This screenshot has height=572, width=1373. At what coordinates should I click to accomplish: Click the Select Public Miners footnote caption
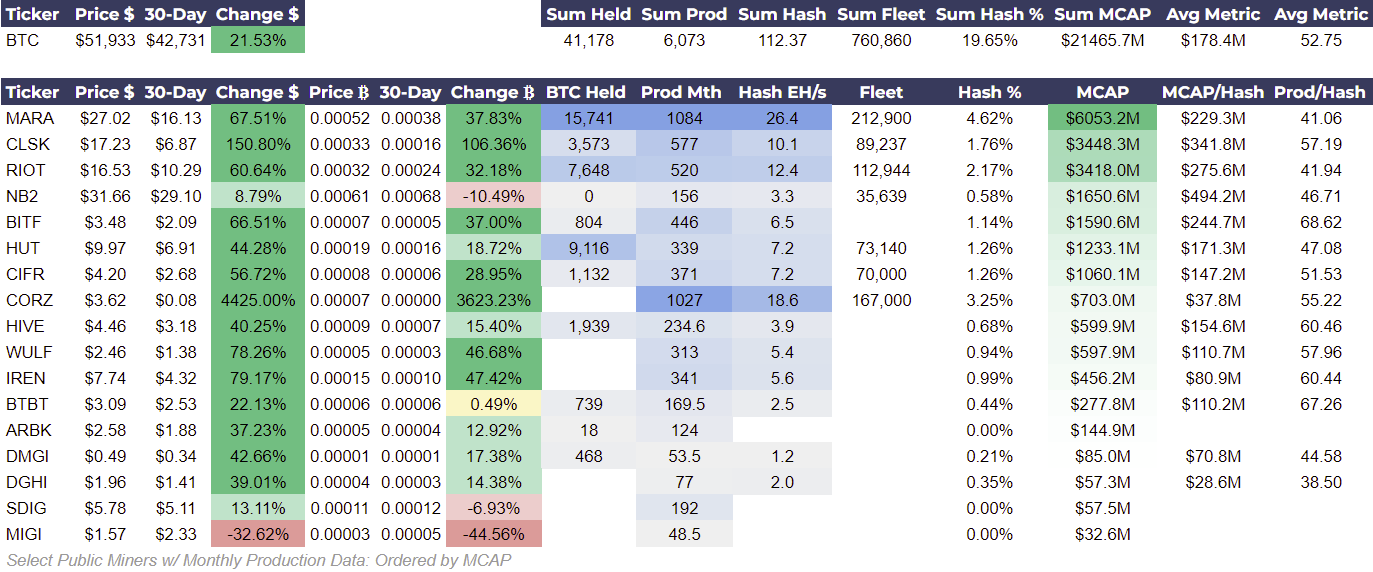(x=259, y=559)
